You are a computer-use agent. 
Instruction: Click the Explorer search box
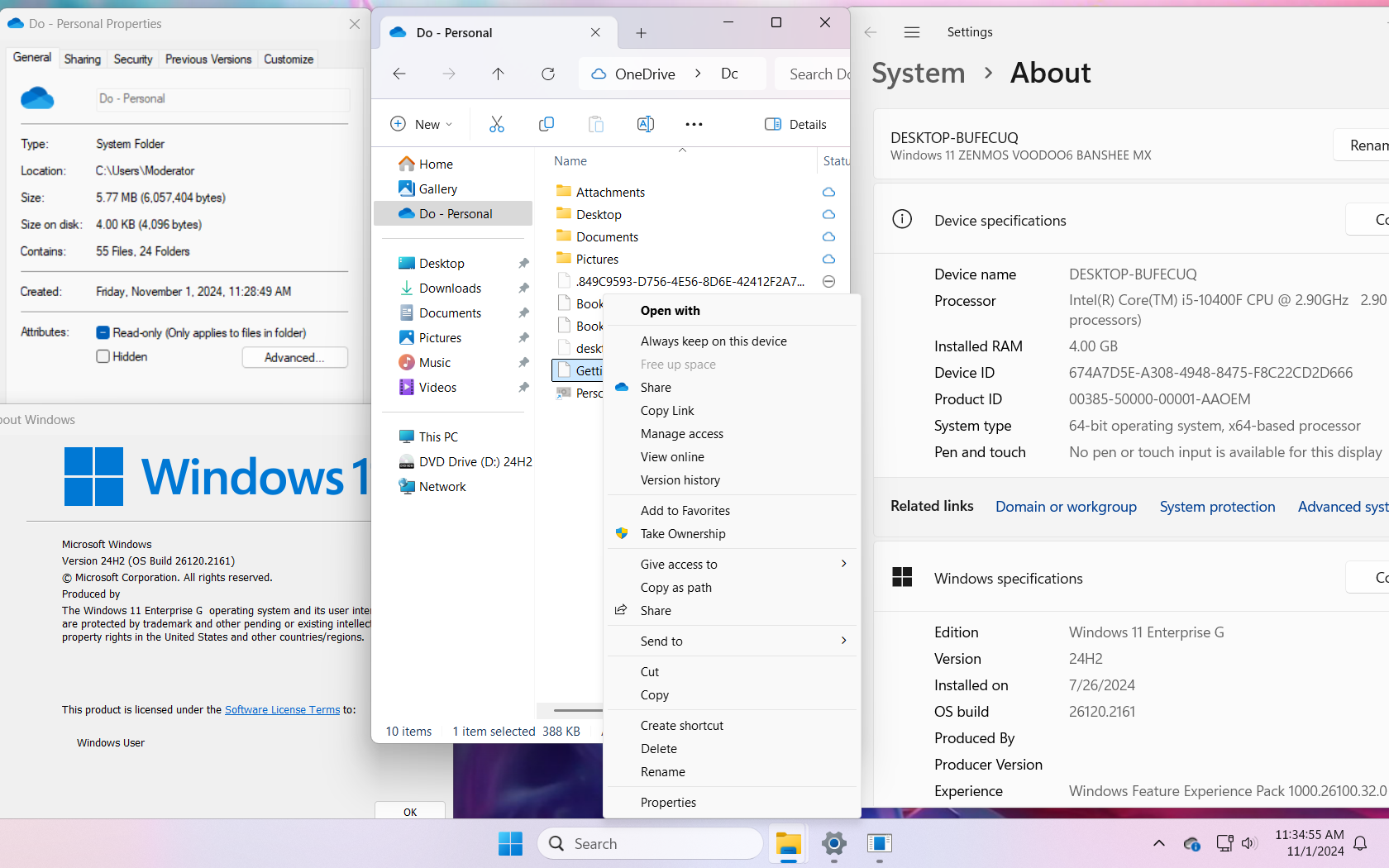[814, 74]
